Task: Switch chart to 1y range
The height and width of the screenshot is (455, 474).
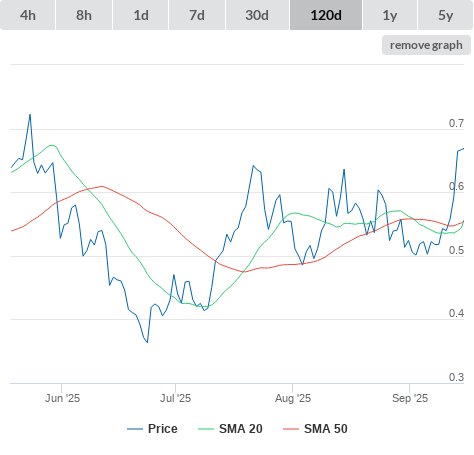Action: tap(390, 15)
